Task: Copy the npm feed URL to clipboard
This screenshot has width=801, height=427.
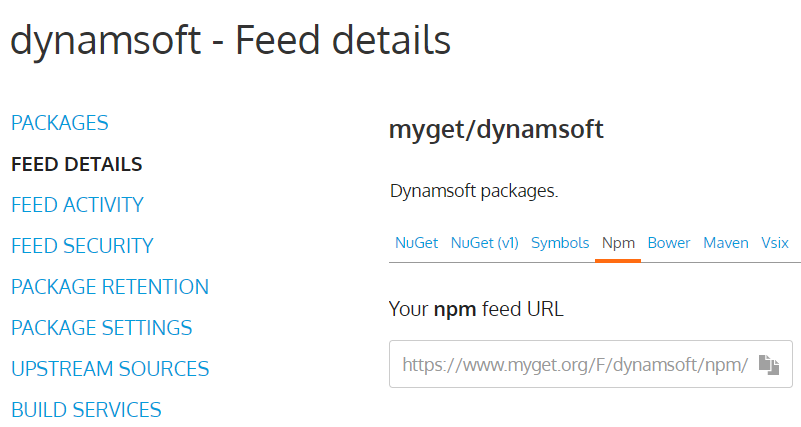Action: [x=768, y=364]
